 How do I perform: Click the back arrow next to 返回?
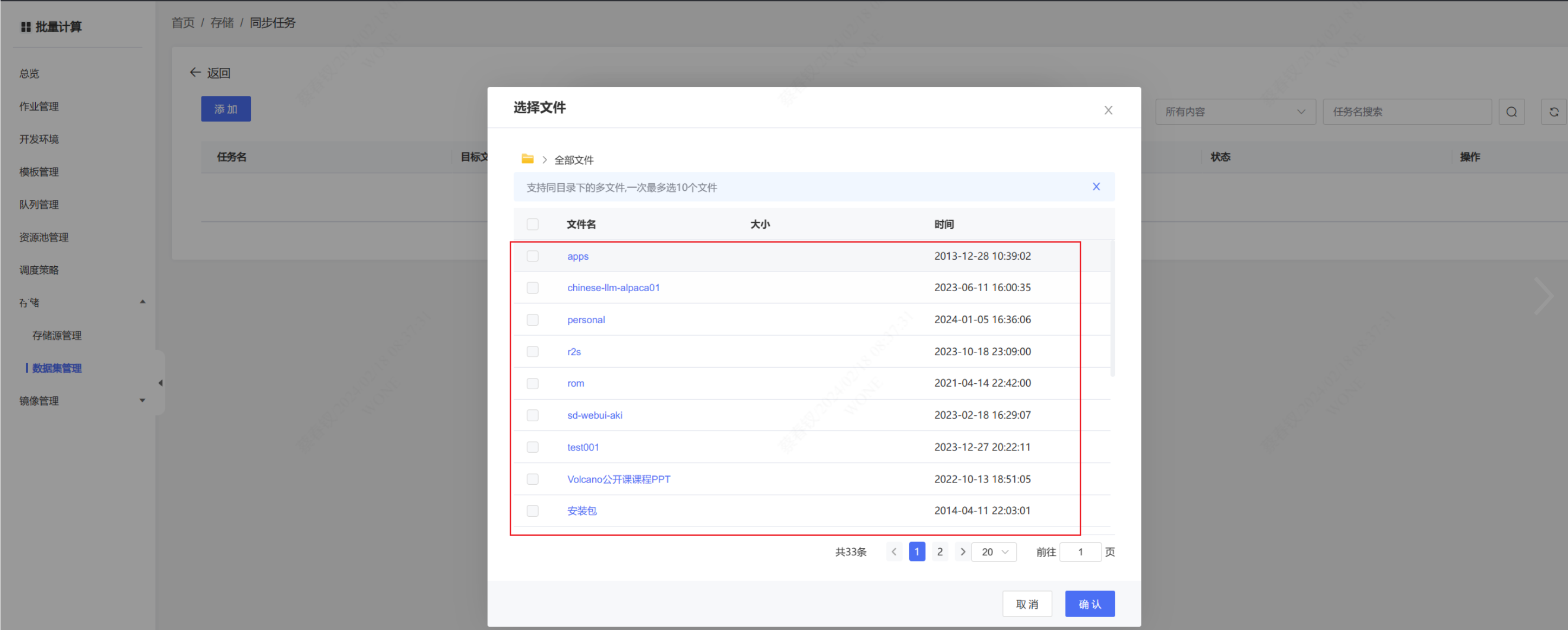[x=196, y=73]
